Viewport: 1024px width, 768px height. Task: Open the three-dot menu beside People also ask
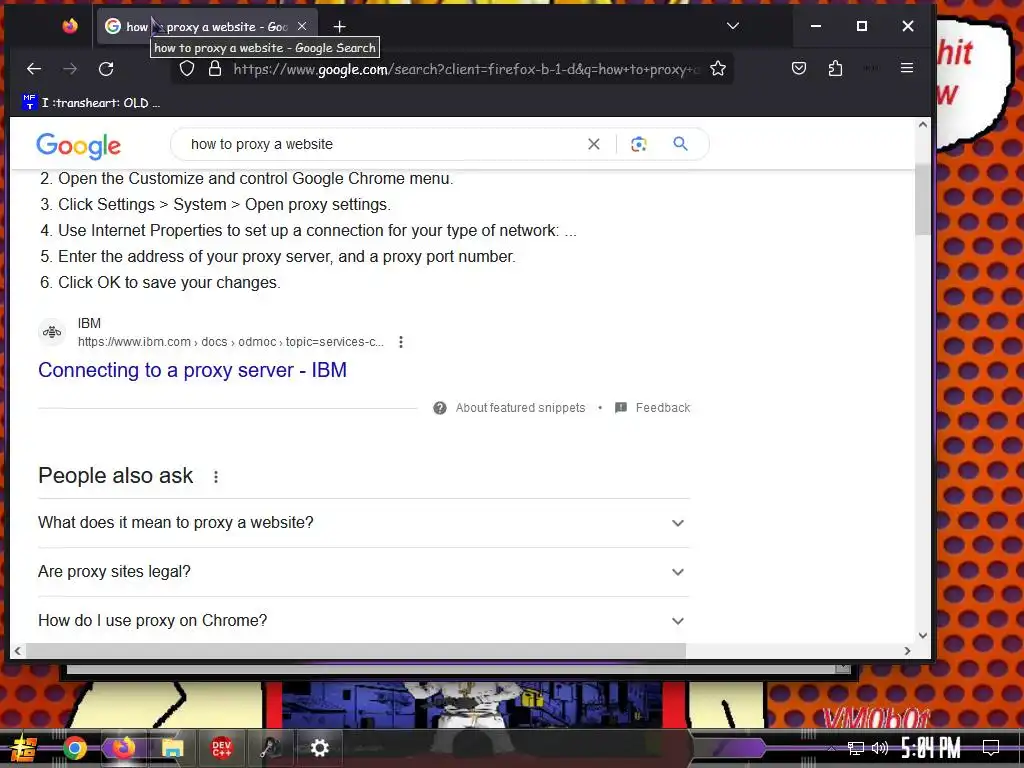[216, 477]
